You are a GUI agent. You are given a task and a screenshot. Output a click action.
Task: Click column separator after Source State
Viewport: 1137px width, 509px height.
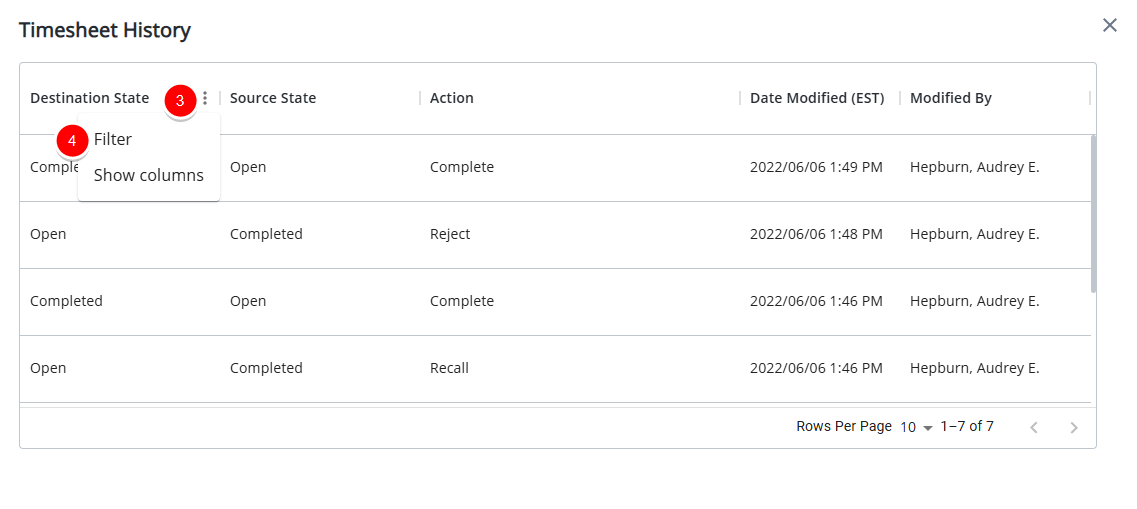point(420,98)
